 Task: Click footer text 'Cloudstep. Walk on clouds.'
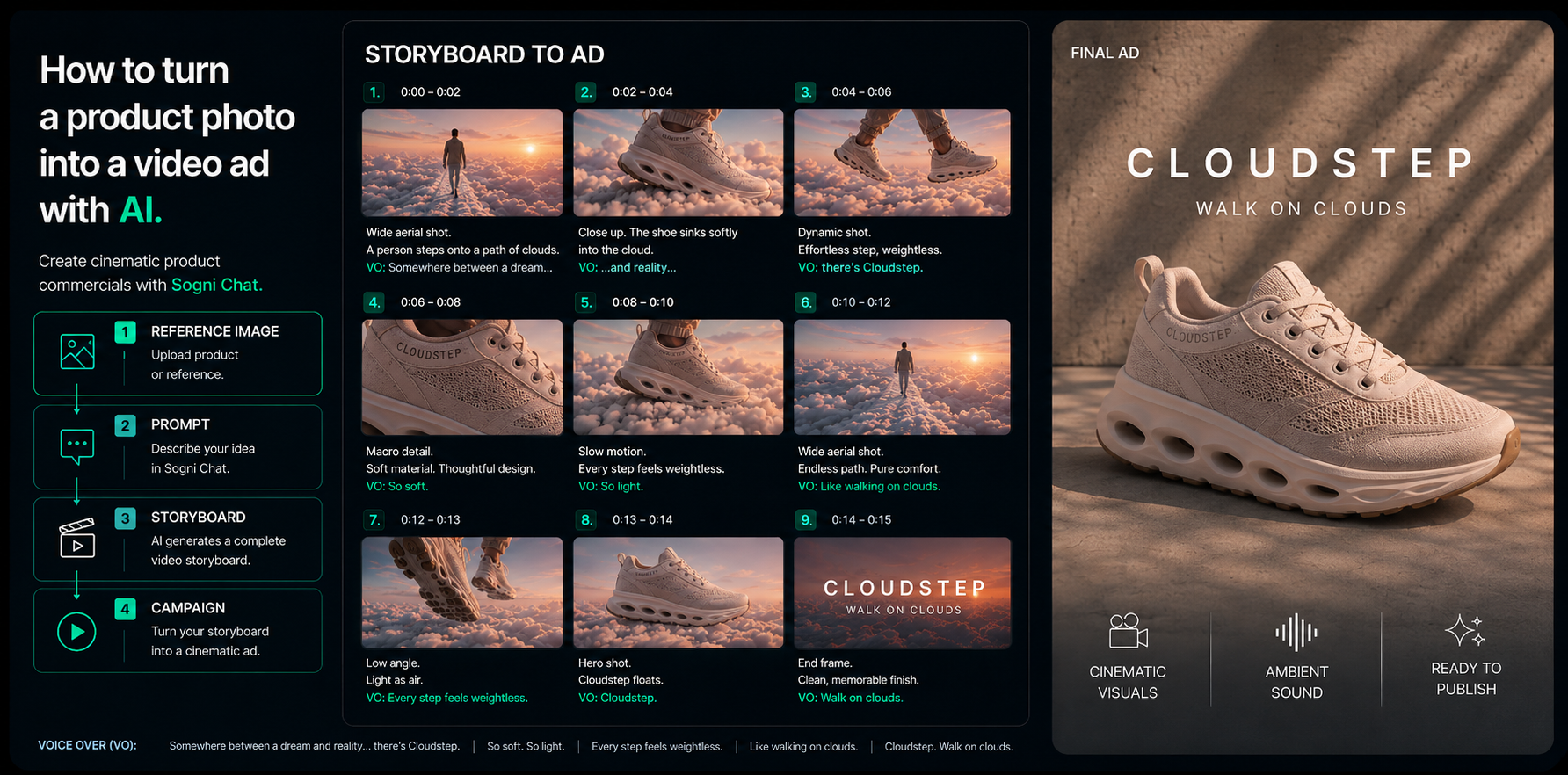click(x=948, y=747)
